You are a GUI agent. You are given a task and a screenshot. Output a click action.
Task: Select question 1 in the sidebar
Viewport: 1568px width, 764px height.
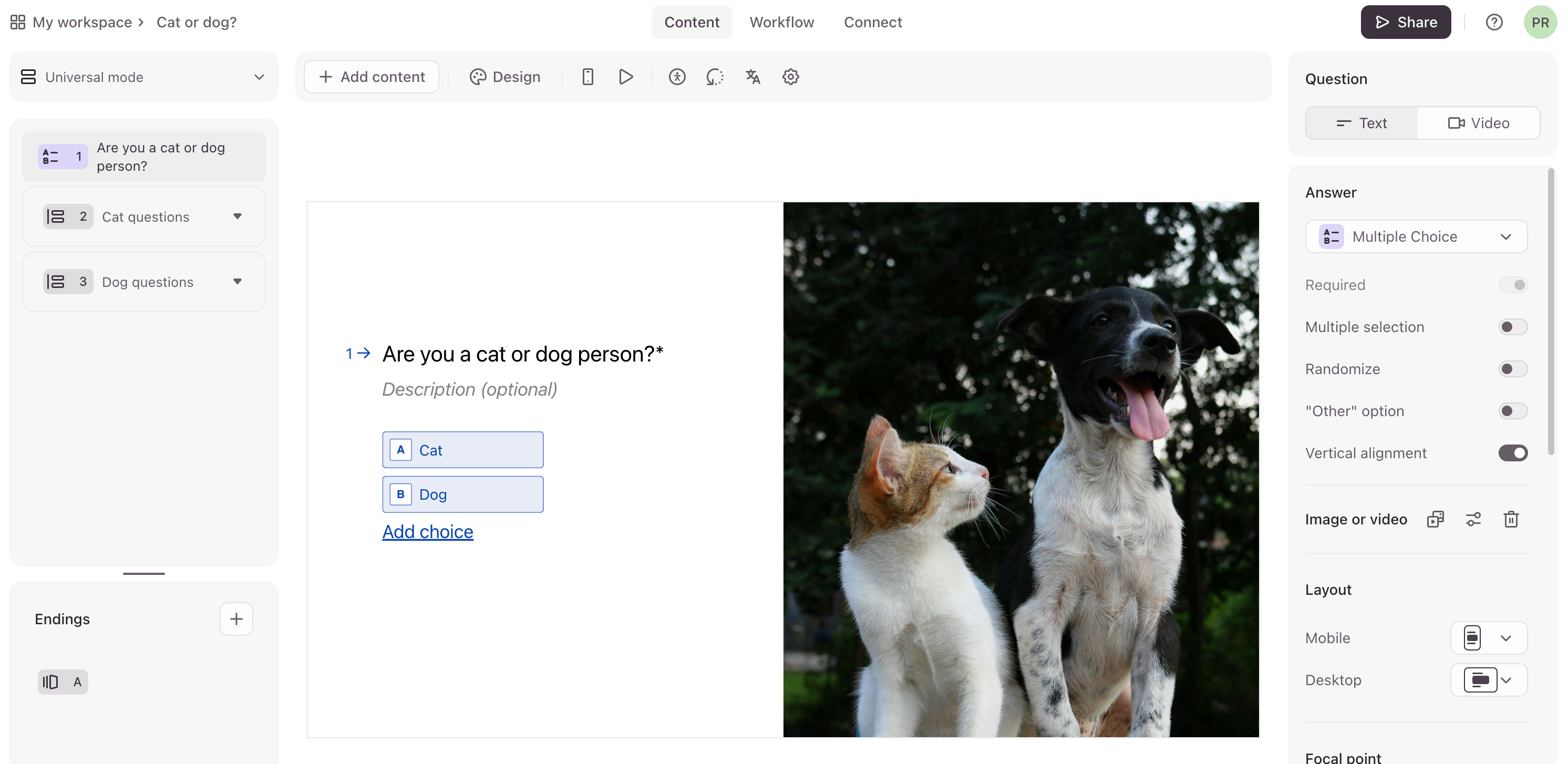pyautogui.click(x=143, y=157)
